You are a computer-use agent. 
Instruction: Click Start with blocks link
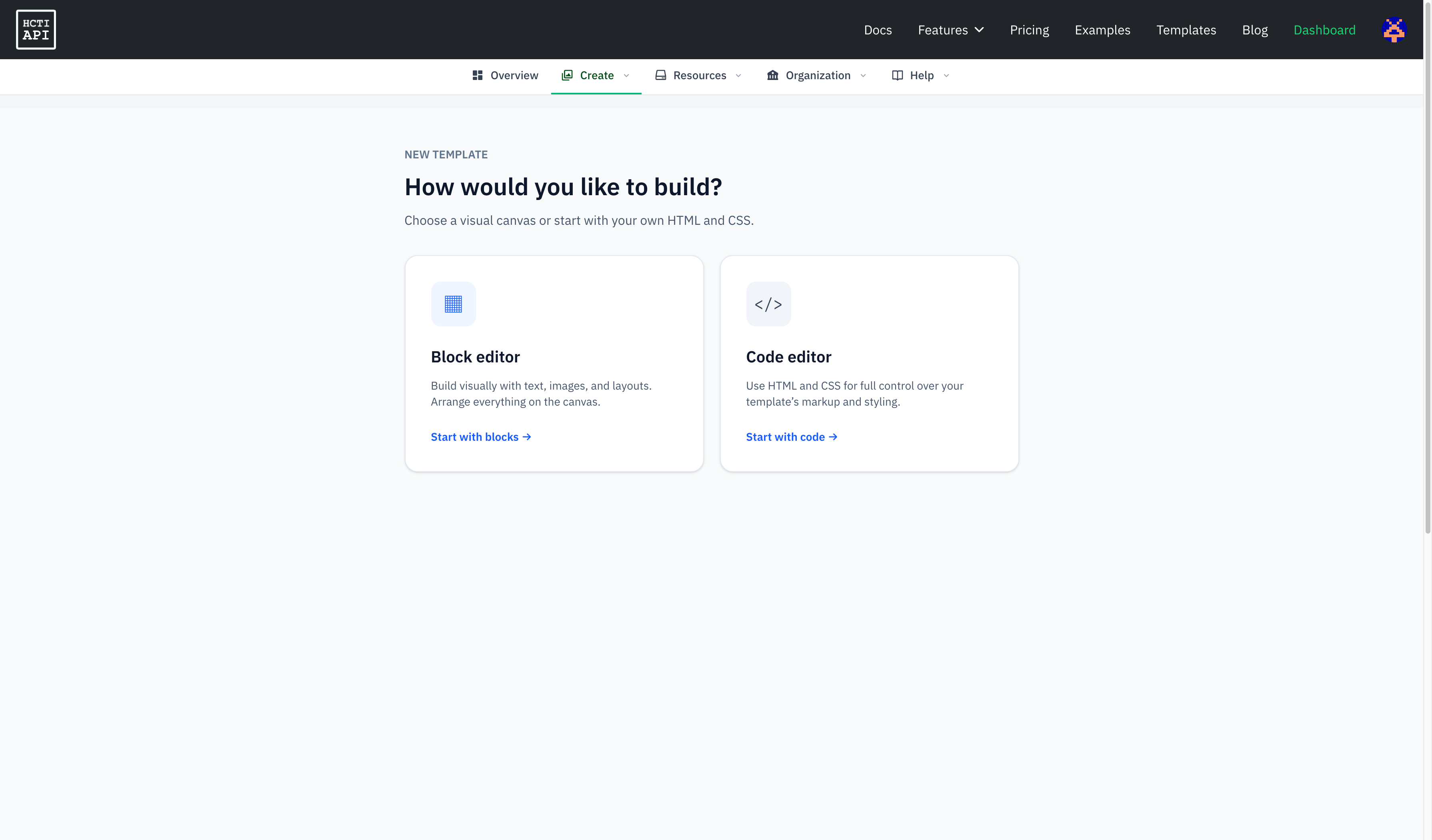click(x=481, y=436)
